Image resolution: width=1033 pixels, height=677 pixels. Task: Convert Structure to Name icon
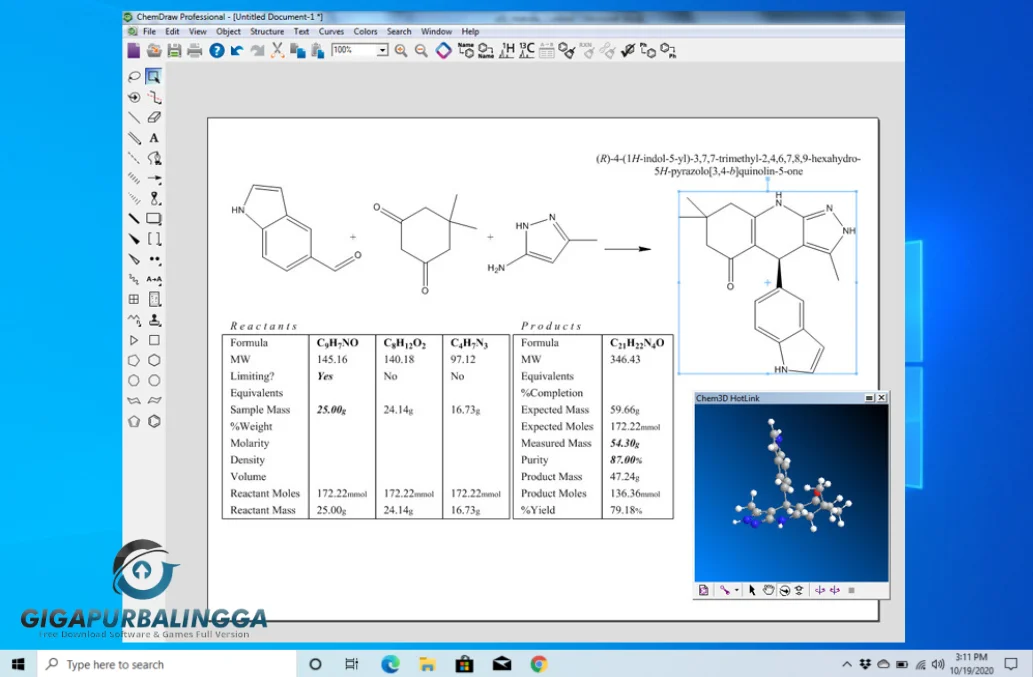486,50
